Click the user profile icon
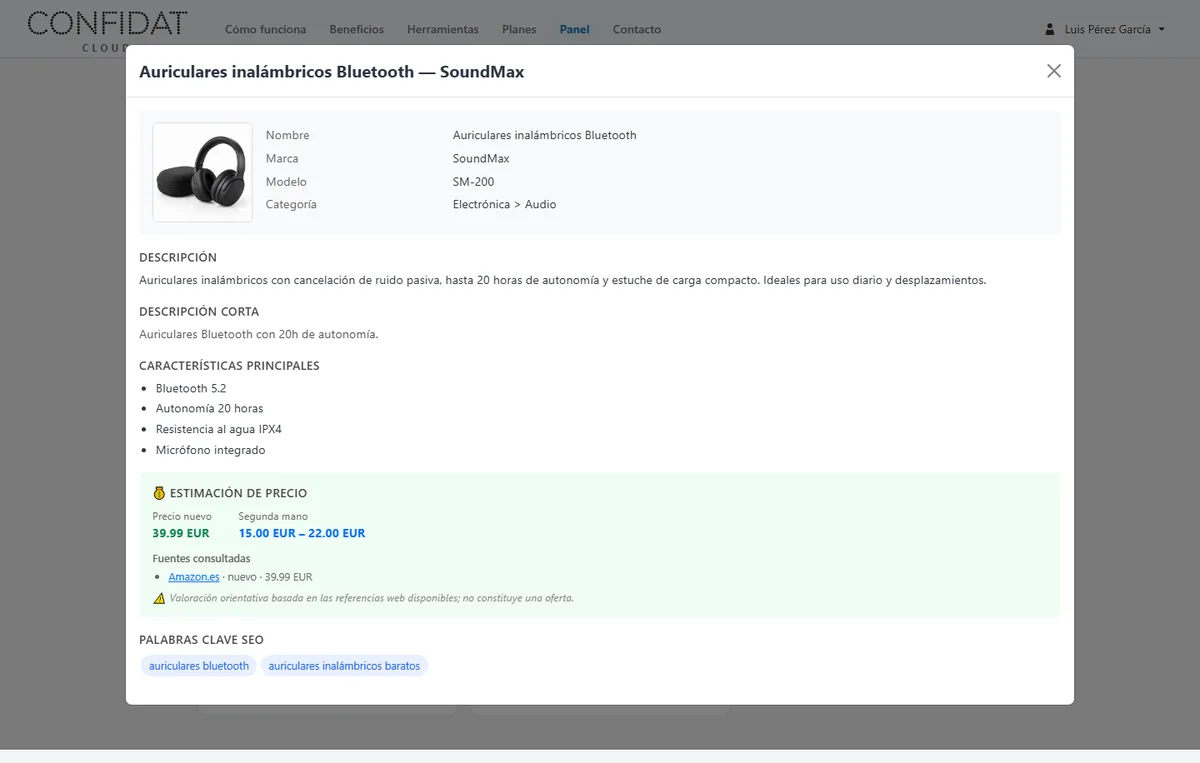The width and height of the screenshot is (1200, 763). coord(1049,29)
